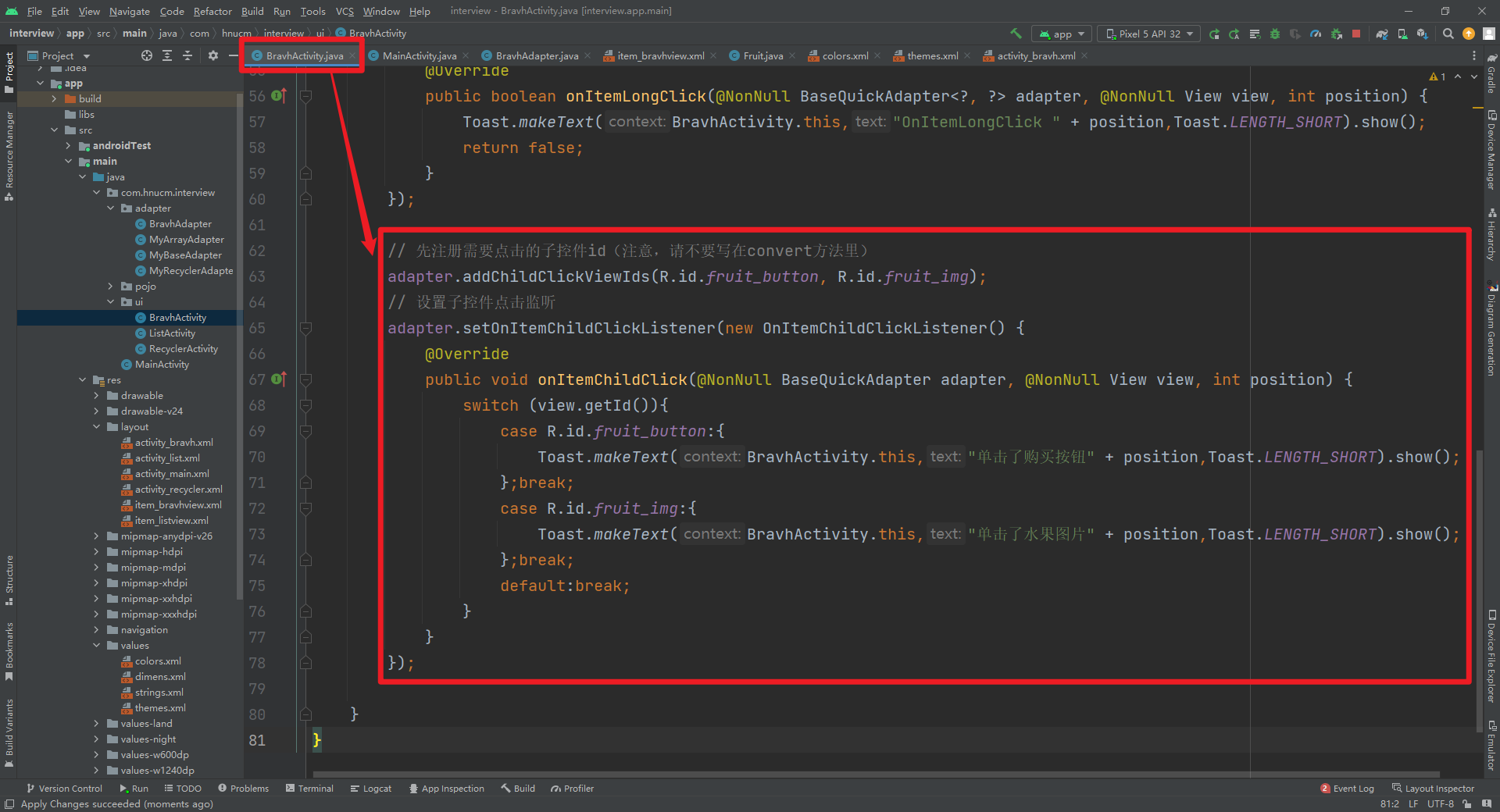This screenshot has width=1500, height=812.
Task: Open the Build menu
Action: [252, 11]
